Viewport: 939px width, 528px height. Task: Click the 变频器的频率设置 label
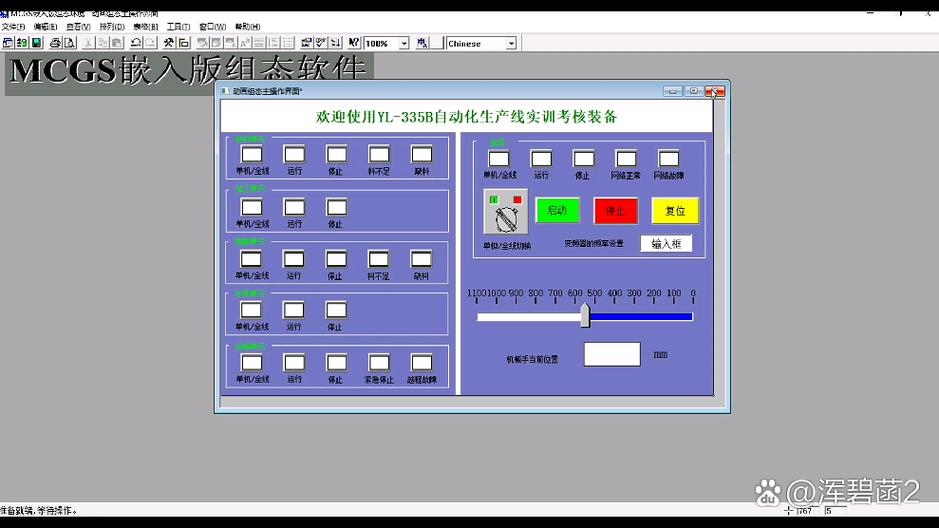(594, 244)
